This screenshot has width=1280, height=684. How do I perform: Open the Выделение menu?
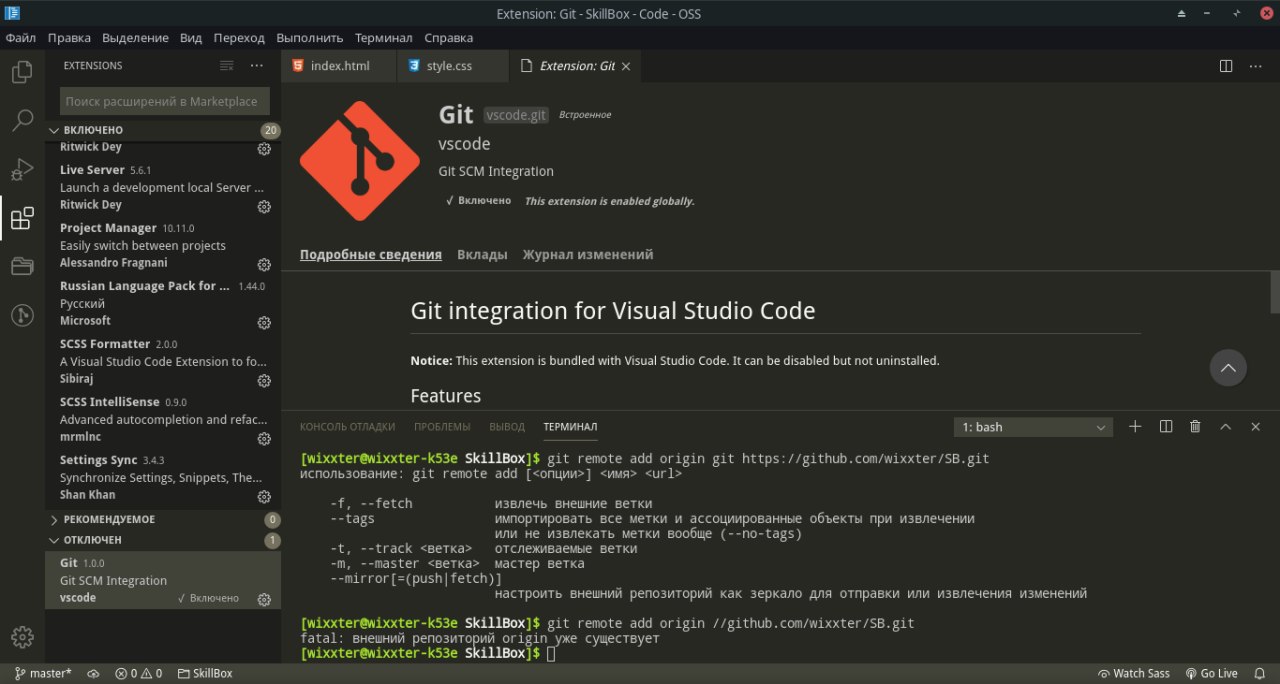135,38
